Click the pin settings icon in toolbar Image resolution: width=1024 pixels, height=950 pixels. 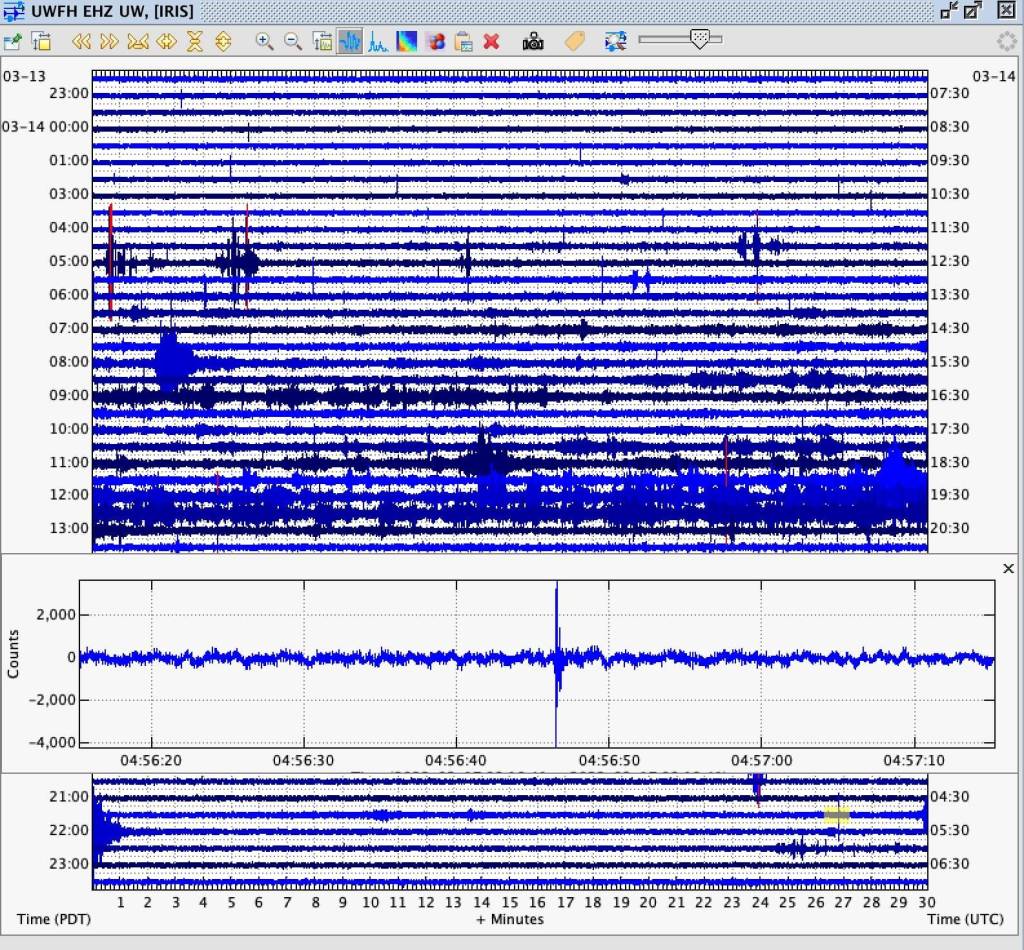(12, 41)
